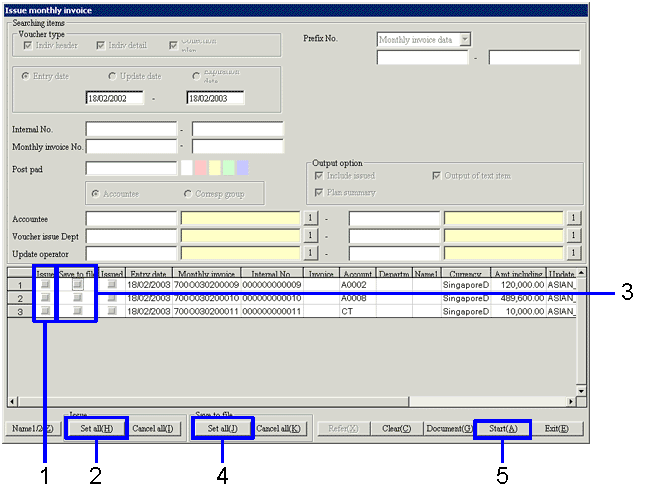Click the horizontal scroll right arrow

(571, 401)
